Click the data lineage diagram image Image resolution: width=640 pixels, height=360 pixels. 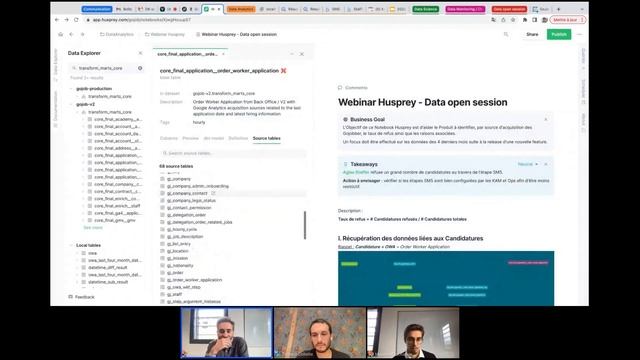[x=446, y=278]
